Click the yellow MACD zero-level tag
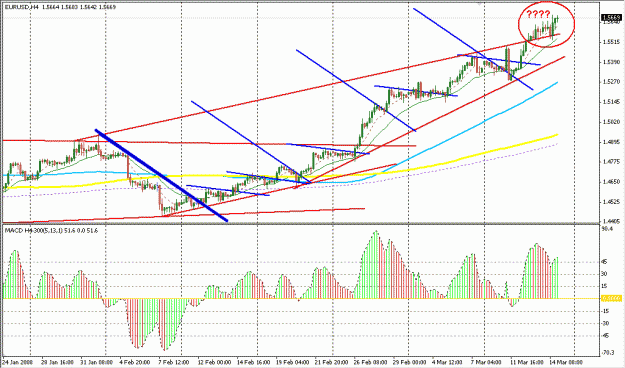Viewport: 625px width, 368px height. pos(611,298)
